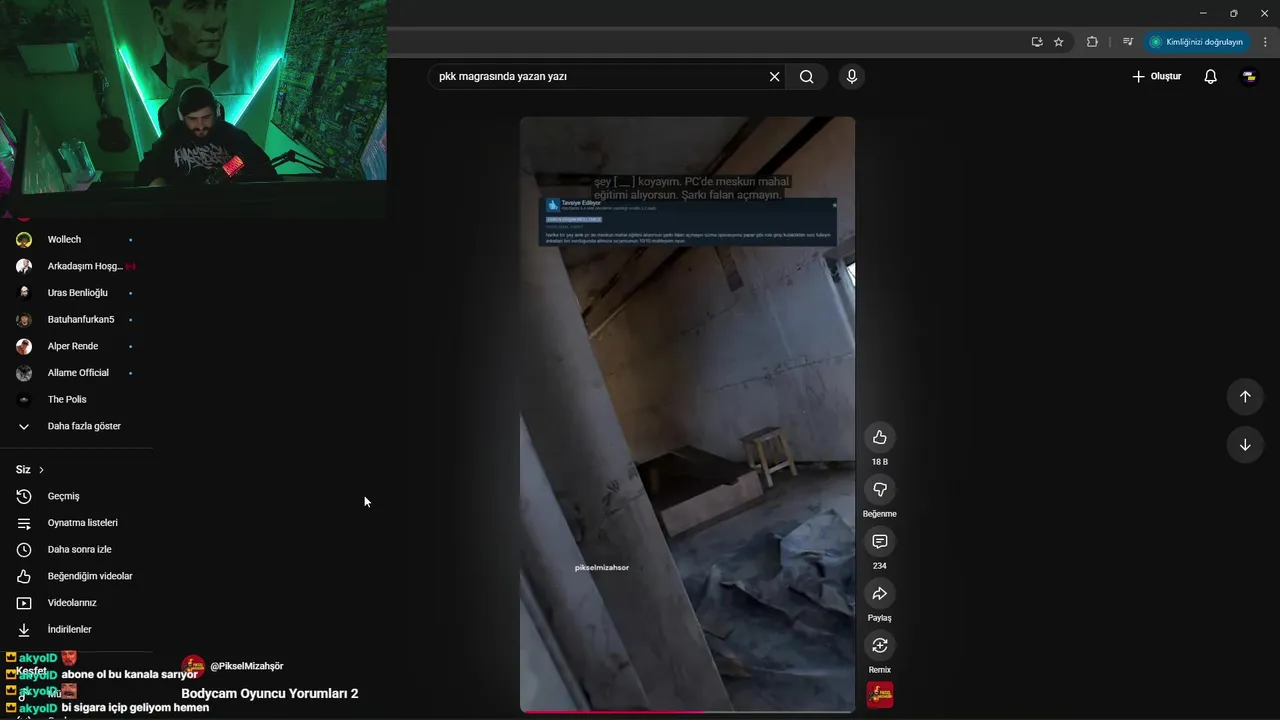
Task: Open comments with 234 count
Action: point(879,541)
